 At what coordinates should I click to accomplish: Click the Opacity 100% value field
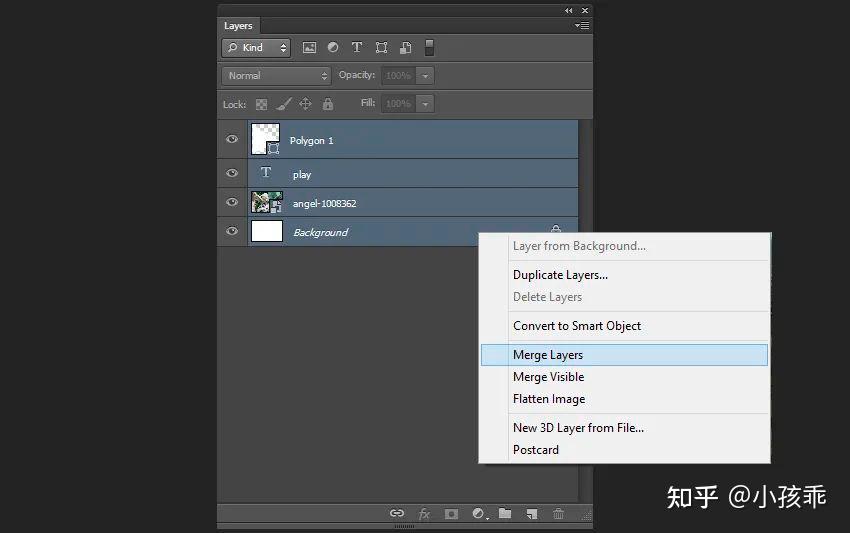(x=398, y=76)
